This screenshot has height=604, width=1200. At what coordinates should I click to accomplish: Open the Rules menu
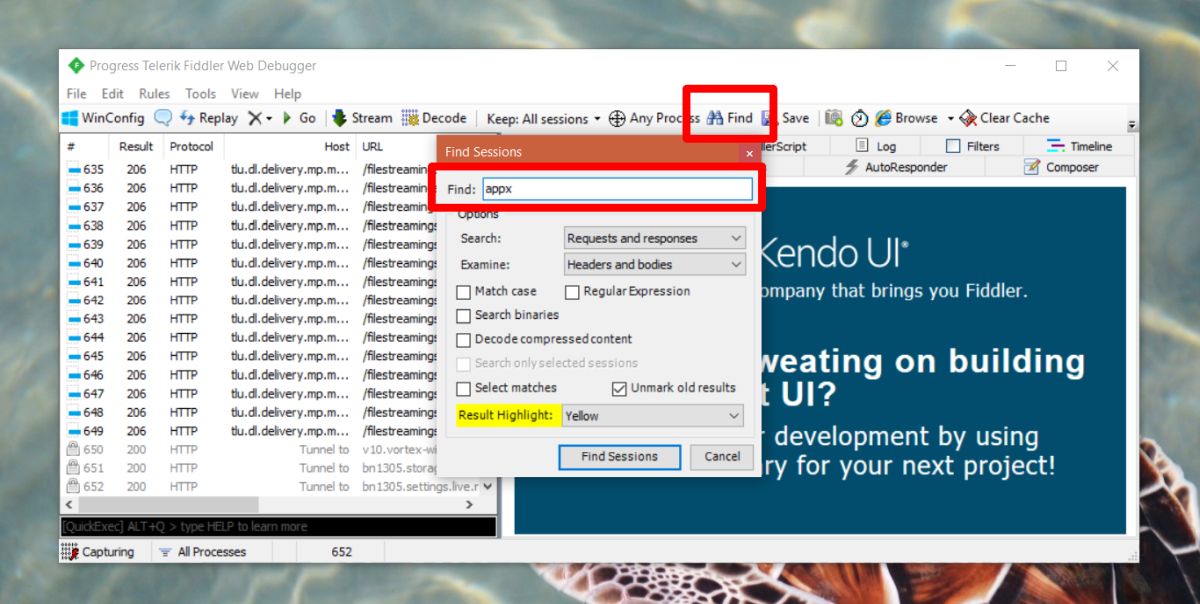click(x=154, y=94)
